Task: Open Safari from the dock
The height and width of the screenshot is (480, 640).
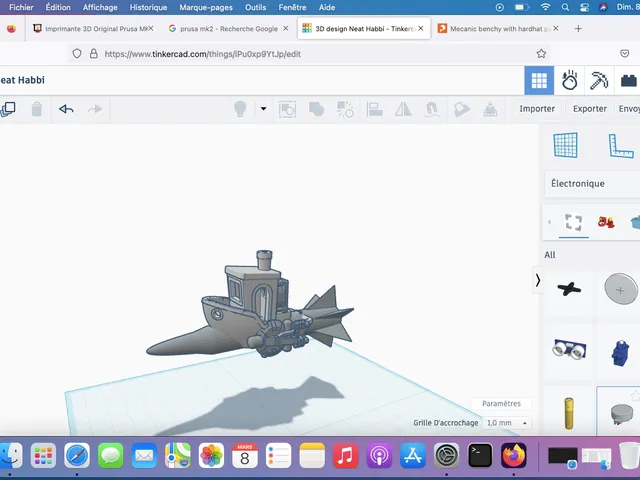Action: [x=77, y=456]
